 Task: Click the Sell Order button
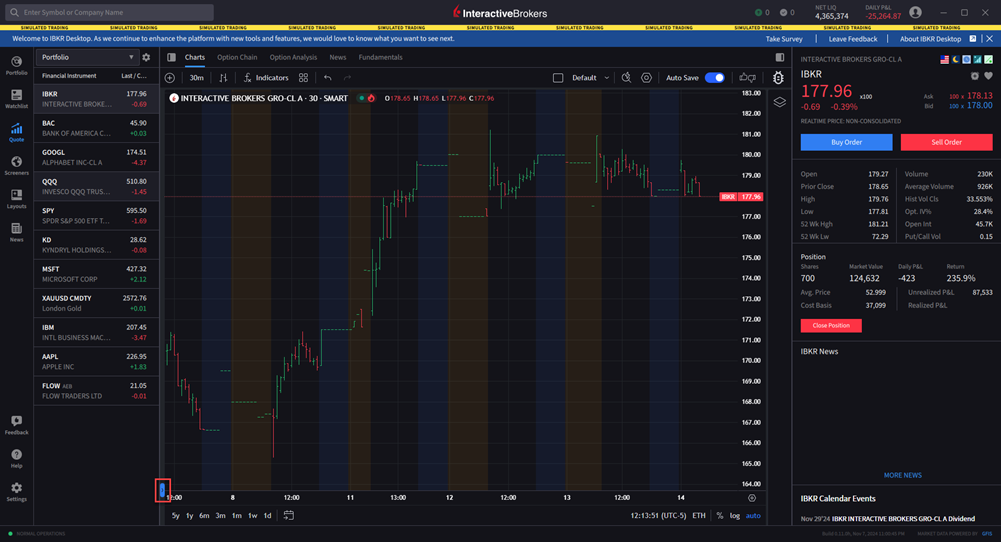[946, 142]
